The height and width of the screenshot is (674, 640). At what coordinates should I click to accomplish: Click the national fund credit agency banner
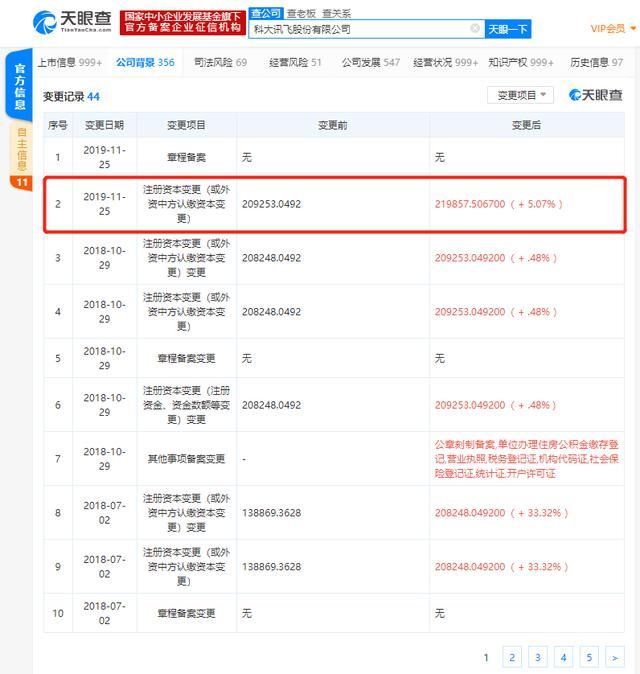coord(183,22)
